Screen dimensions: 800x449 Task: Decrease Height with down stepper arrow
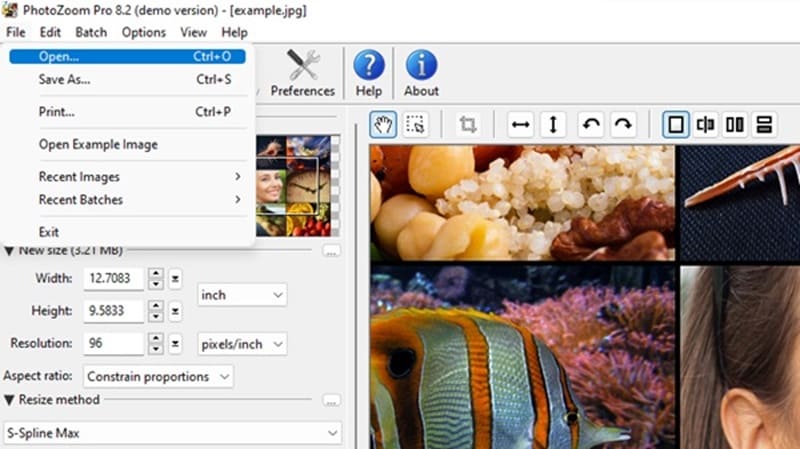coord(156,317)
